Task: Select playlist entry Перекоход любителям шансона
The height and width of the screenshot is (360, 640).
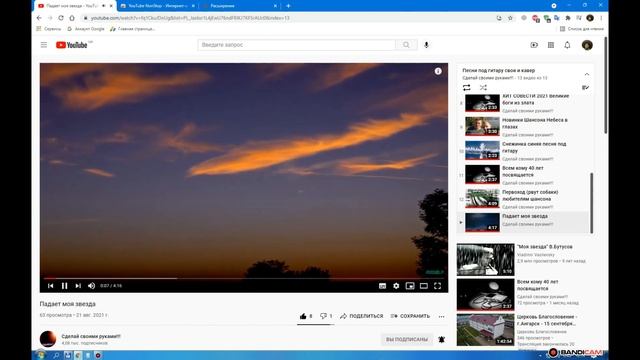Action: pos(524,199)
